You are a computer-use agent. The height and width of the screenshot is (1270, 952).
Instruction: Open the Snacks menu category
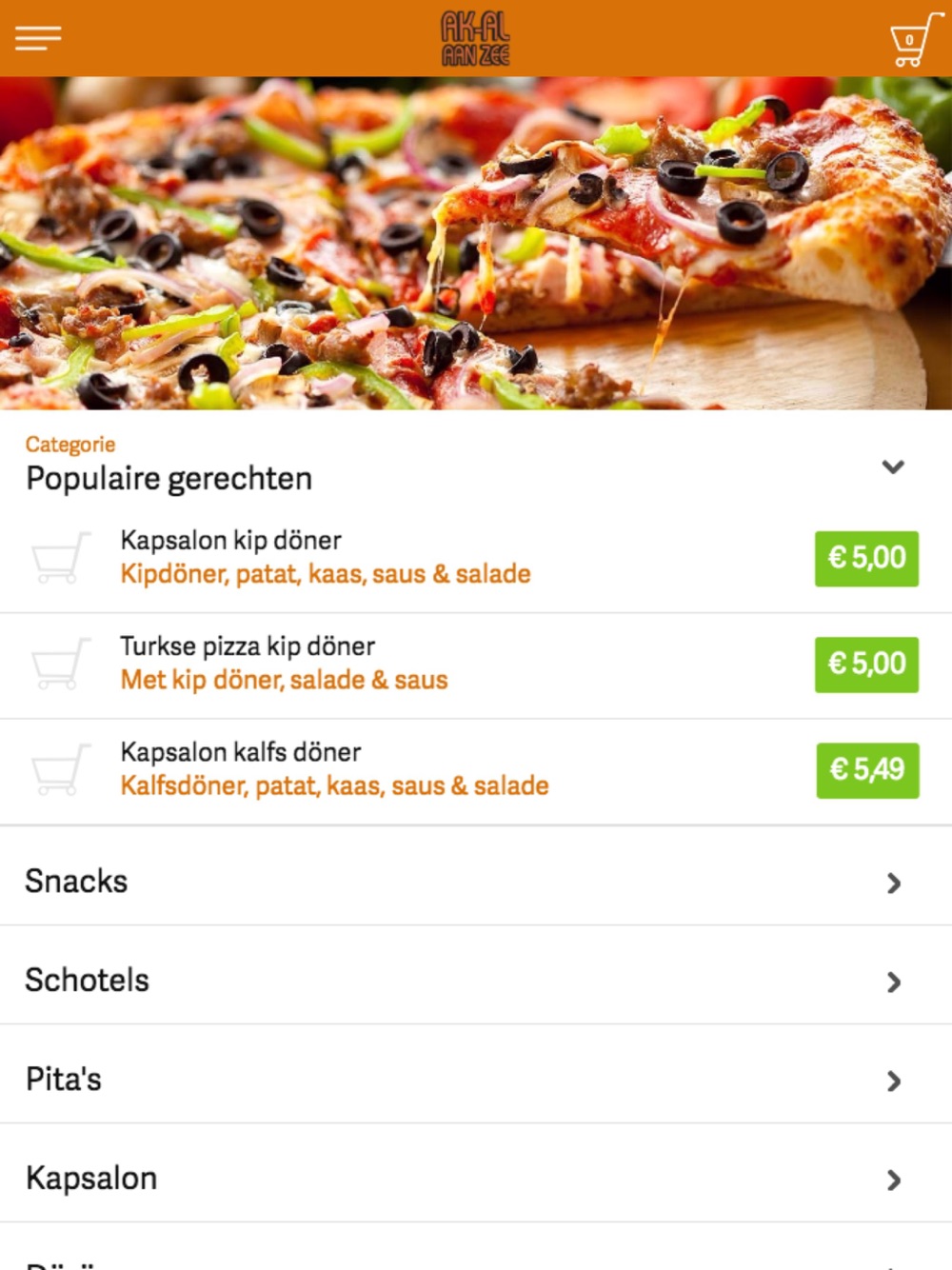point(76,882)
